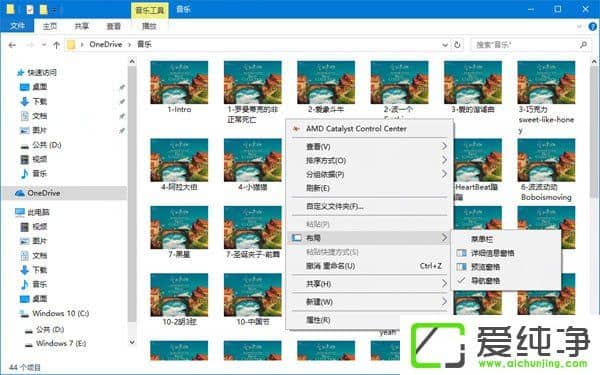Unpin 桌面 using its pin icon
600x375 pixels.
click(122, 87)
